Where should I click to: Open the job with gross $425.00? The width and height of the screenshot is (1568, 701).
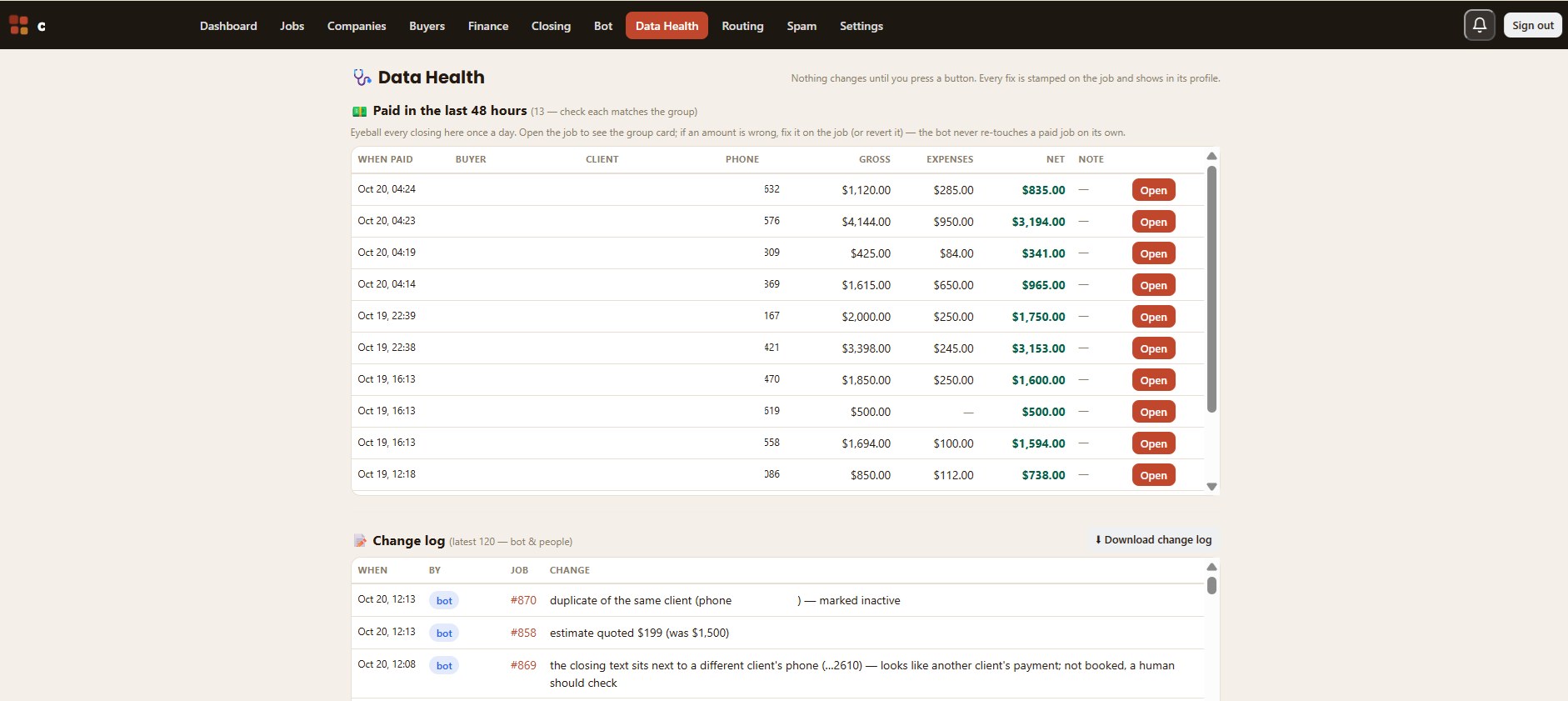click(x=1154, y=253)
